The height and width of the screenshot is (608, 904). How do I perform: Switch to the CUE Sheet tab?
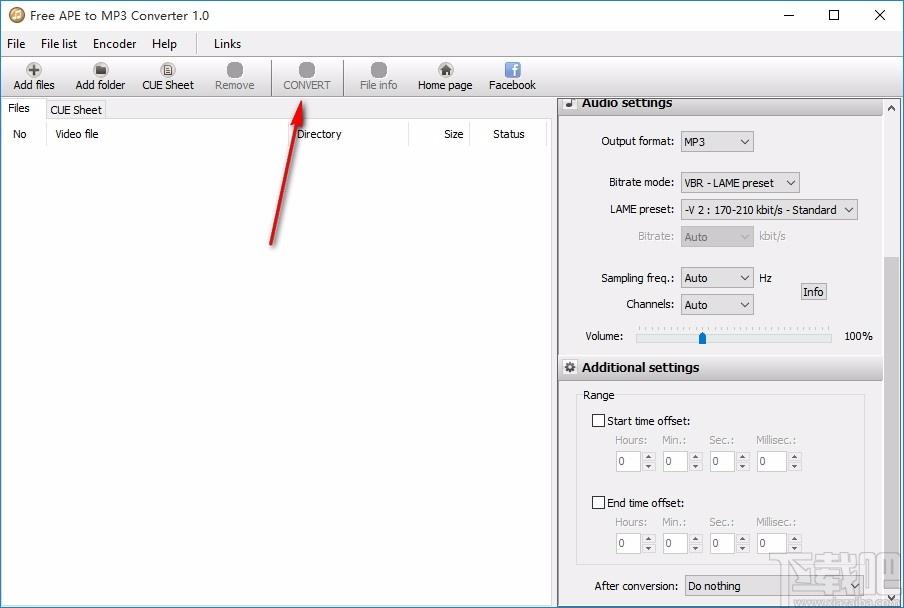pyautogui.click(x=76, y=110)
